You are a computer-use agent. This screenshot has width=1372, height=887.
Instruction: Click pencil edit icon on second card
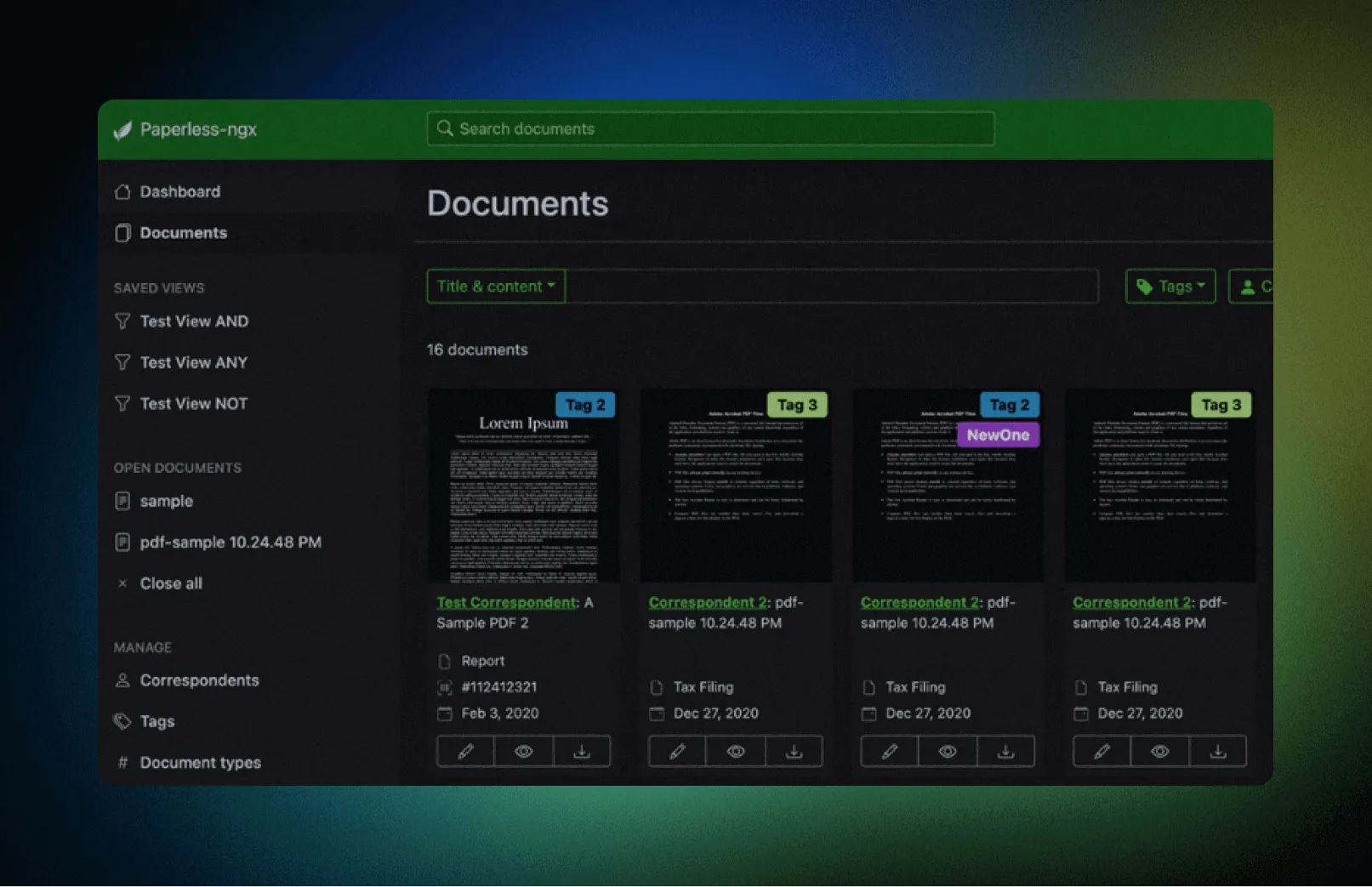tap(677, 751)
